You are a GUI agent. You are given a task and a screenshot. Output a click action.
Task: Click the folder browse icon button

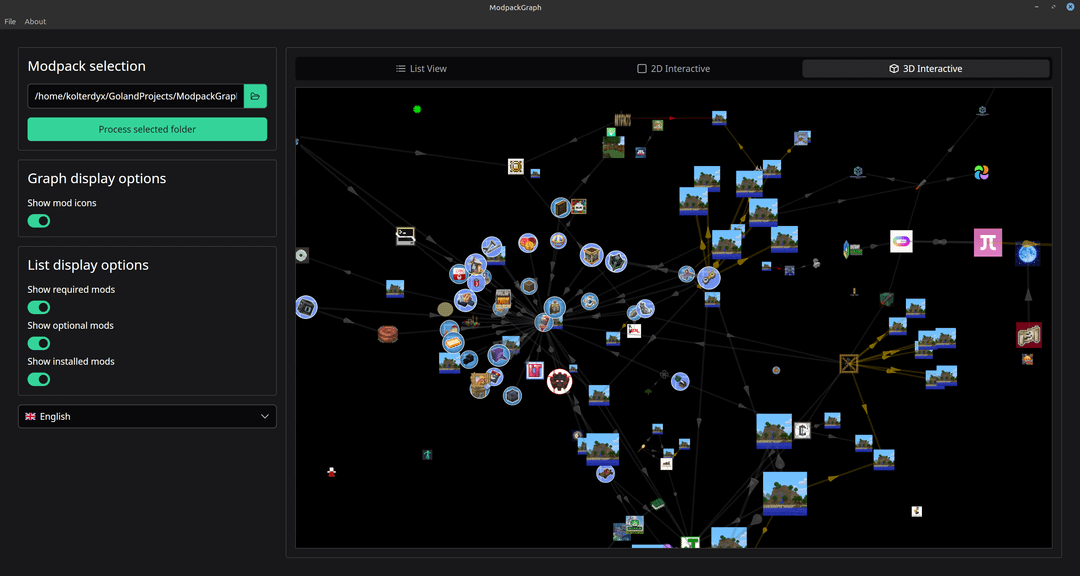(255, 96)
